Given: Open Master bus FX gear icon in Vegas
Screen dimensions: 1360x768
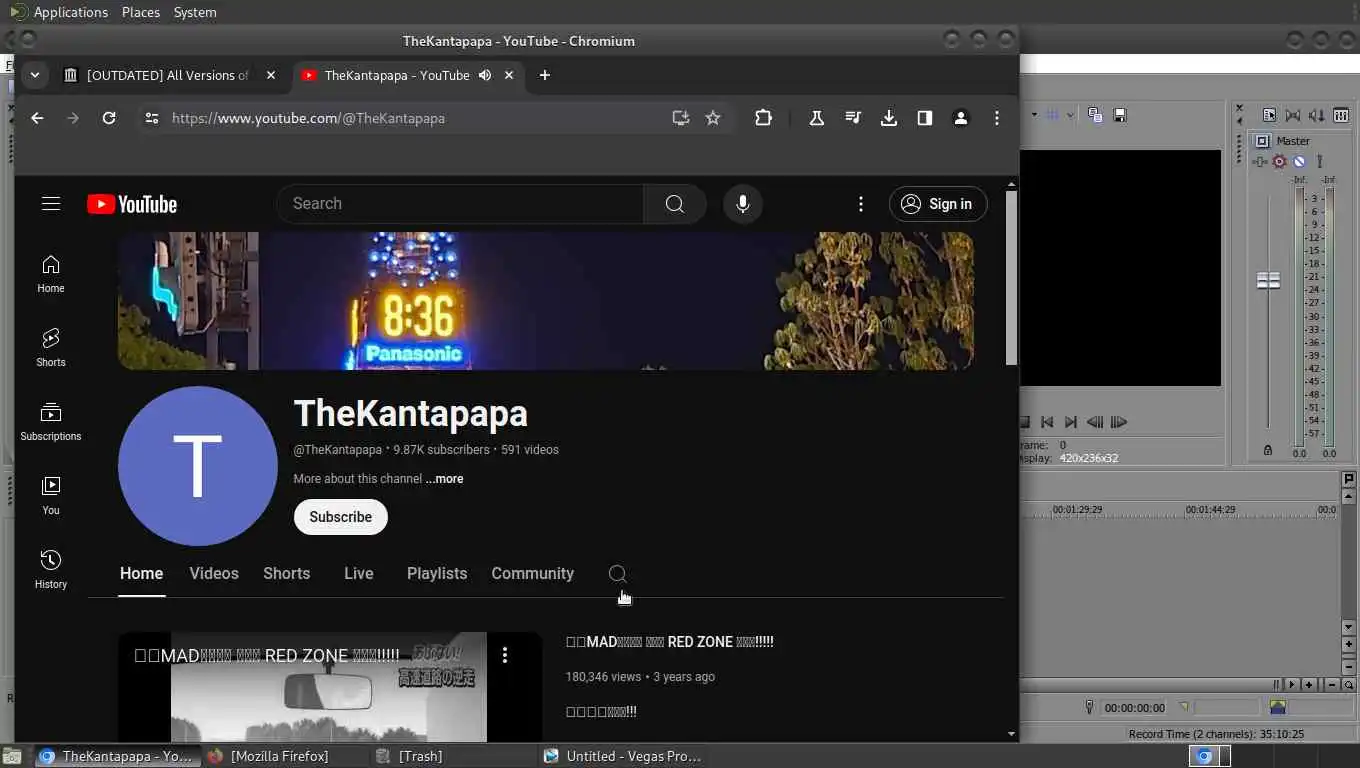Looking at the screenshot, I should [x=1279, y=161].
